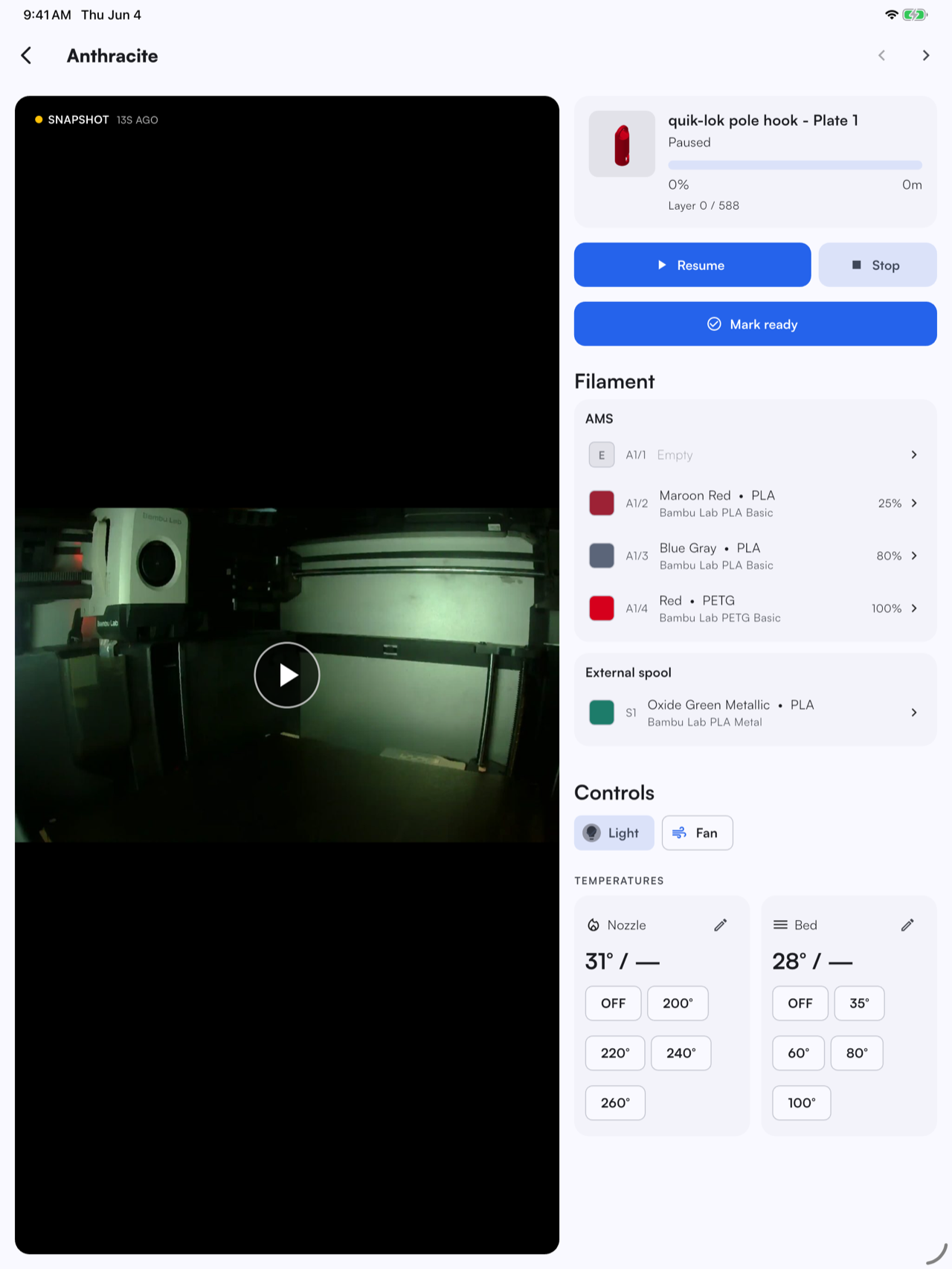The image size is (952, 1269).
Task: Click the 100% remaining value
Action: 887,608
